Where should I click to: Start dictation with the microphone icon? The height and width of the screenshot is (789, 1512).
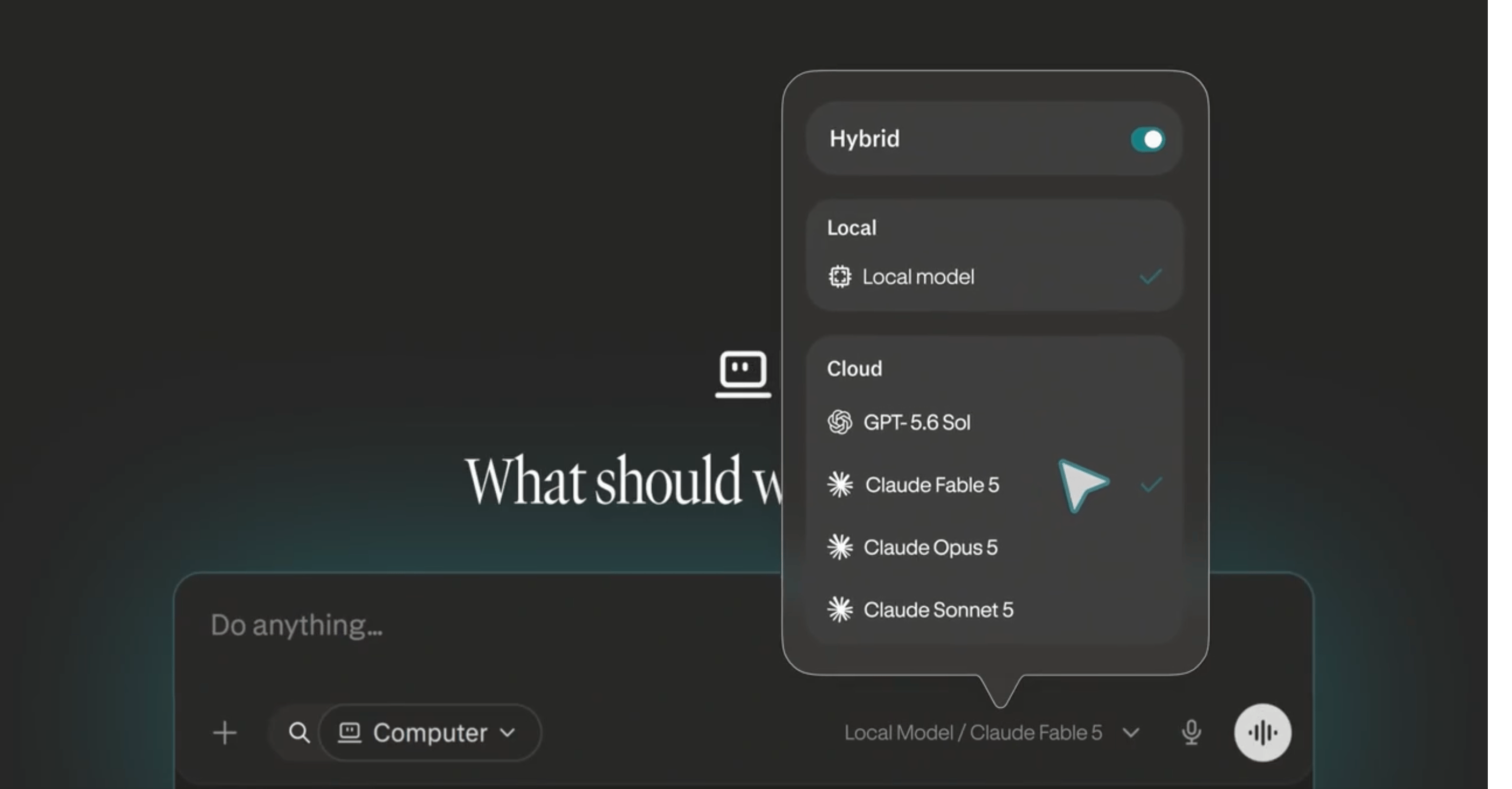coord(1191,733)
